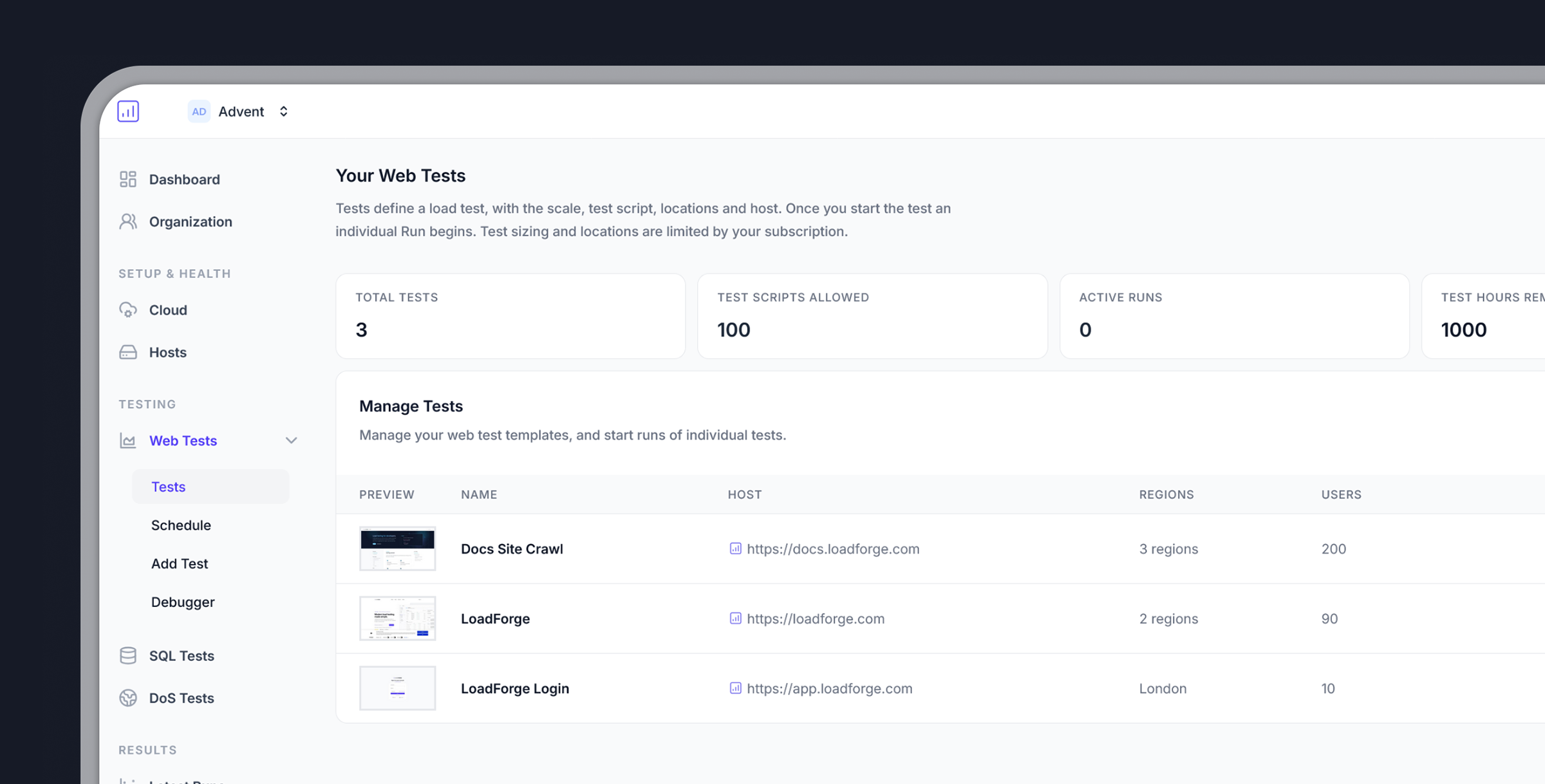Screen dimensions: 1545x784
Task: Select the Tests submenu item
Action: (211, 487)
